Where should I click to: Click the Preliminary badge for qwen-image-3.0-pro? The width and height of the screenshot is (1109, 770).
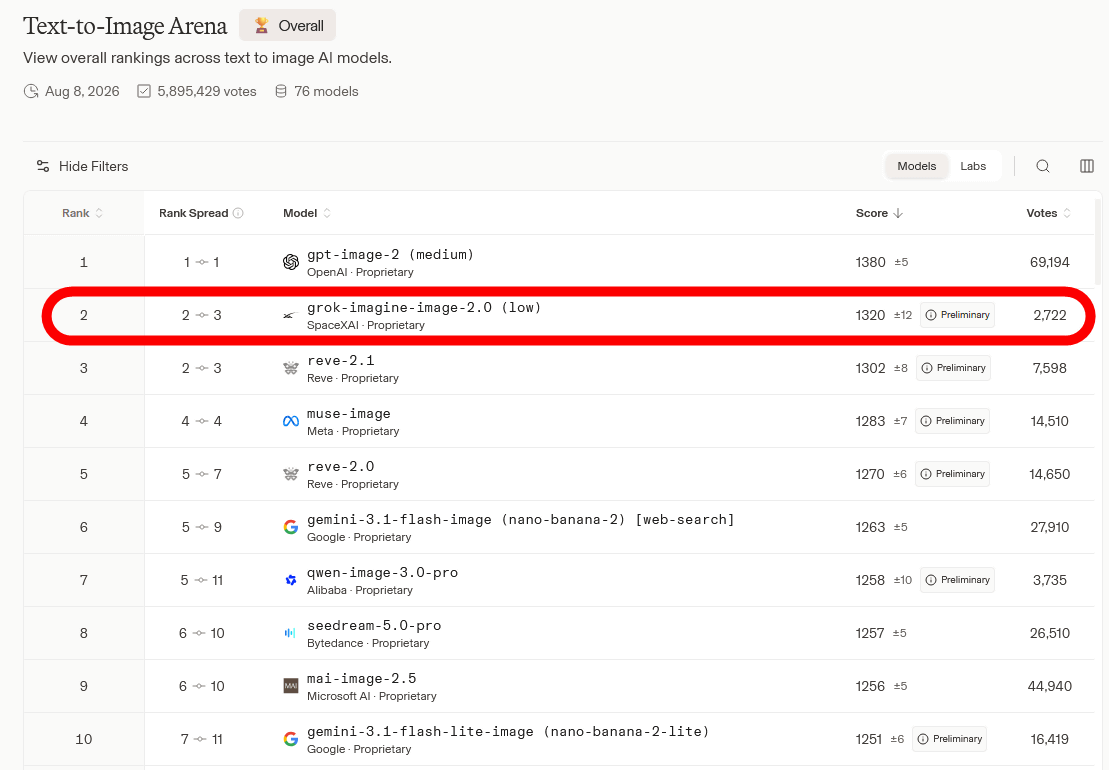[x=958, y=580]
